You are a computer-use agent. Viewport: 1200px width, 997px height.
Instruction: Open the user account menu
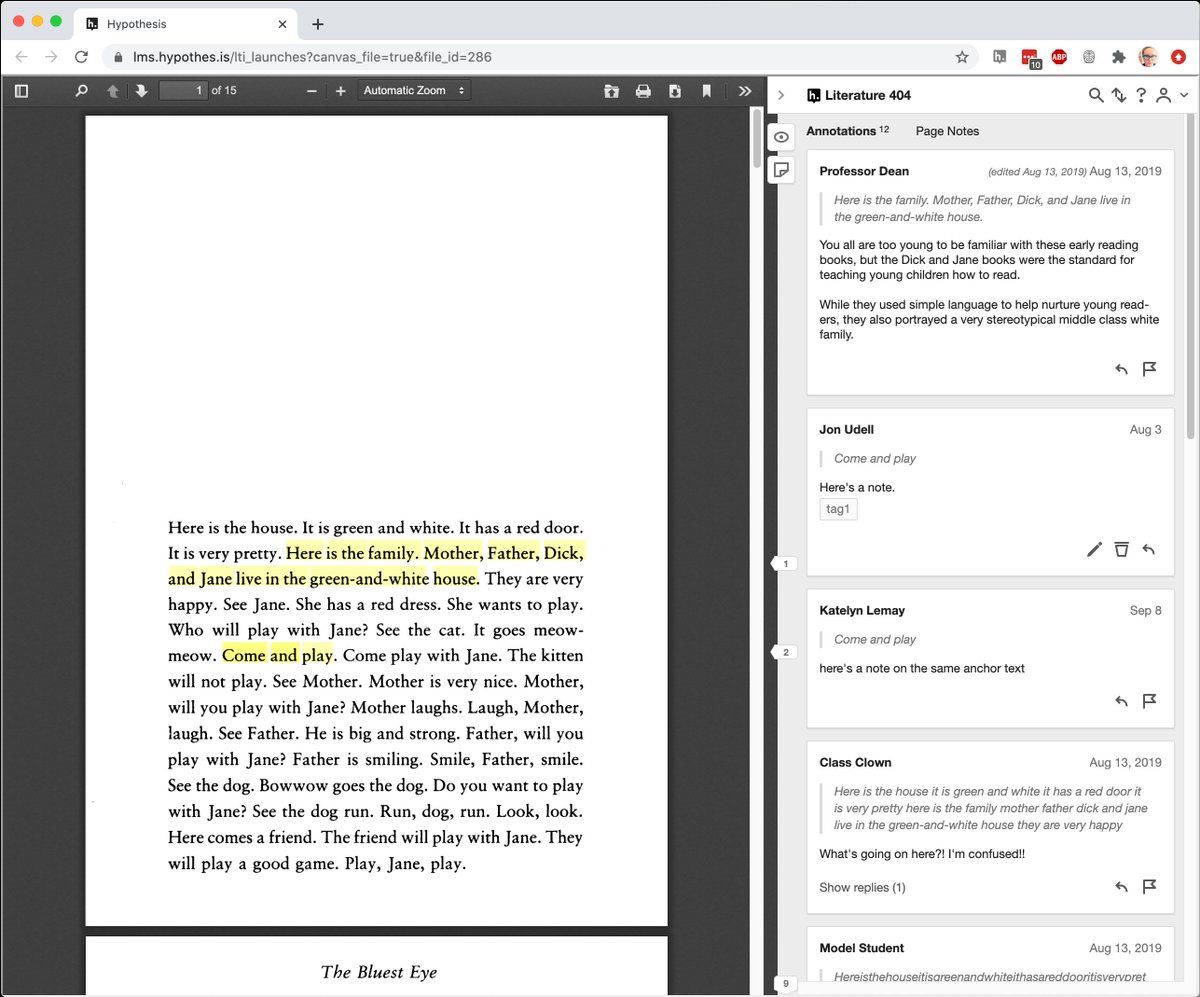pos(1170,95)
